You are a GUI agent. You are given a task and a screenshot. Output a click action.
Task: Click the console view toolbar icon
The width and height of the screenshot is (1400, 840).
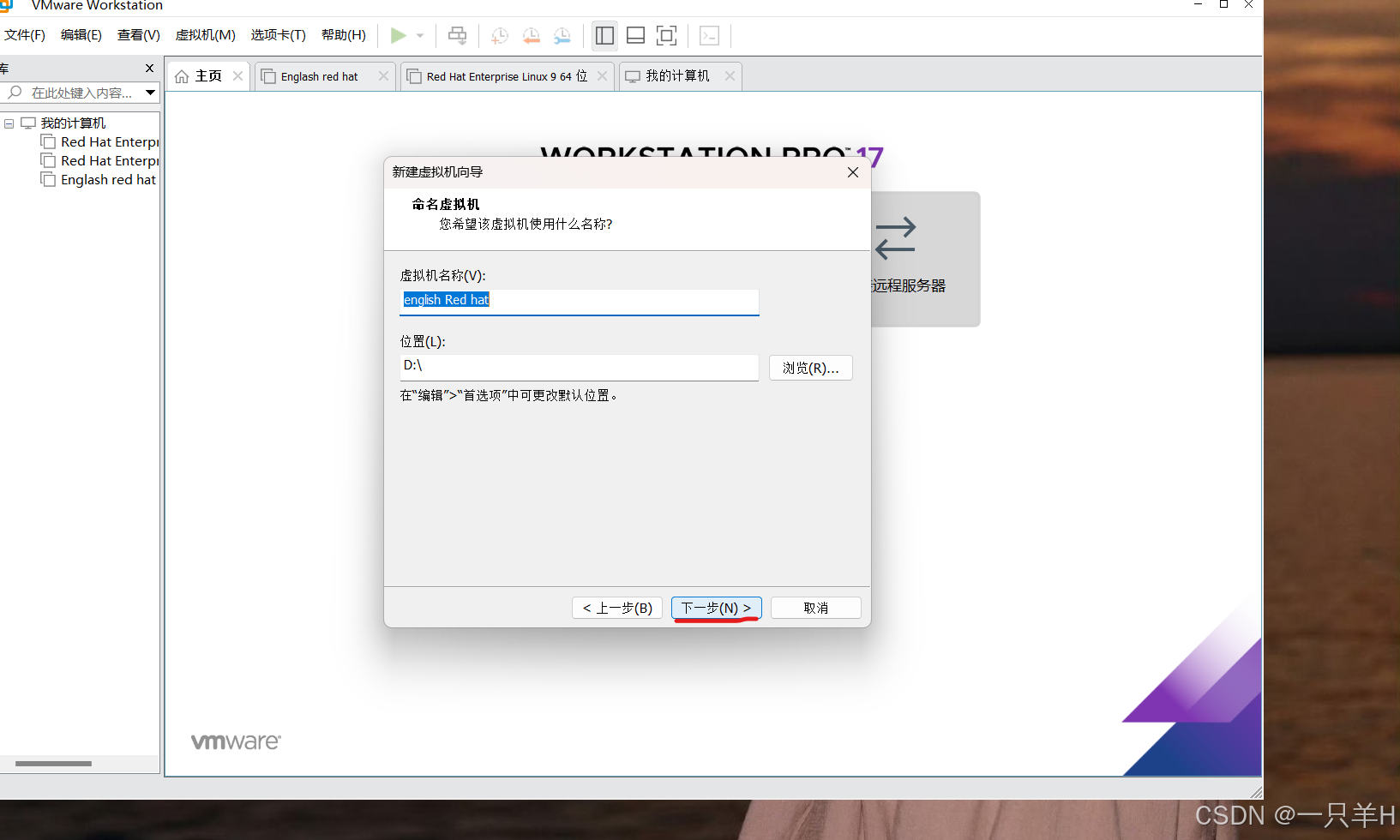(x=709, y=35)
